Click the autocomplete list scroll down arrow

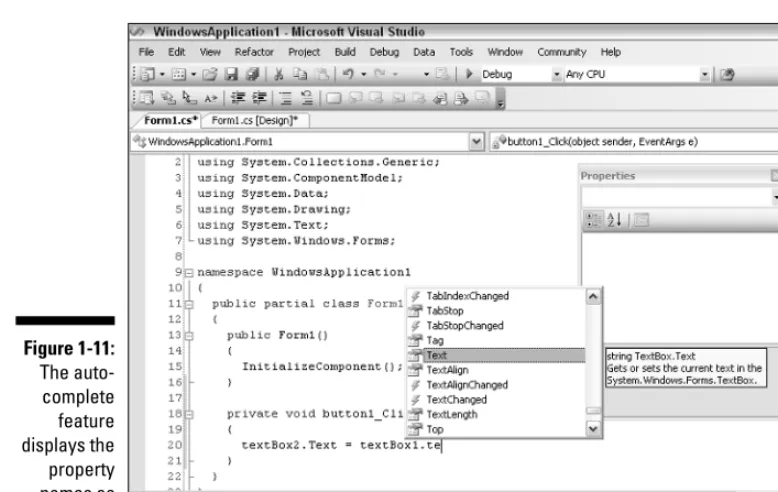pos(593,429)
